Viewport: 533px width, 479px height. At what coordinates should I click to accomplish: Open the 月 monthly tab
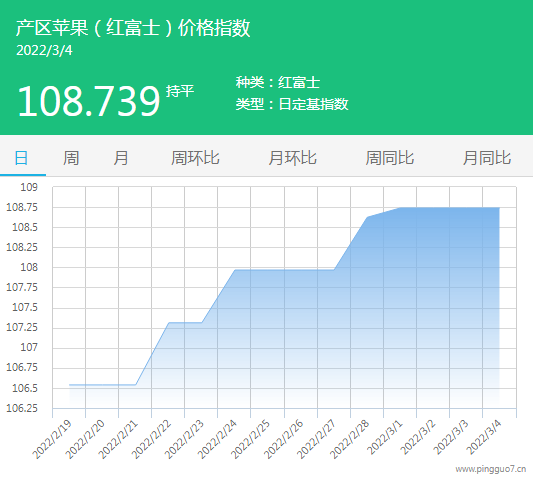[x=121, y=158]
